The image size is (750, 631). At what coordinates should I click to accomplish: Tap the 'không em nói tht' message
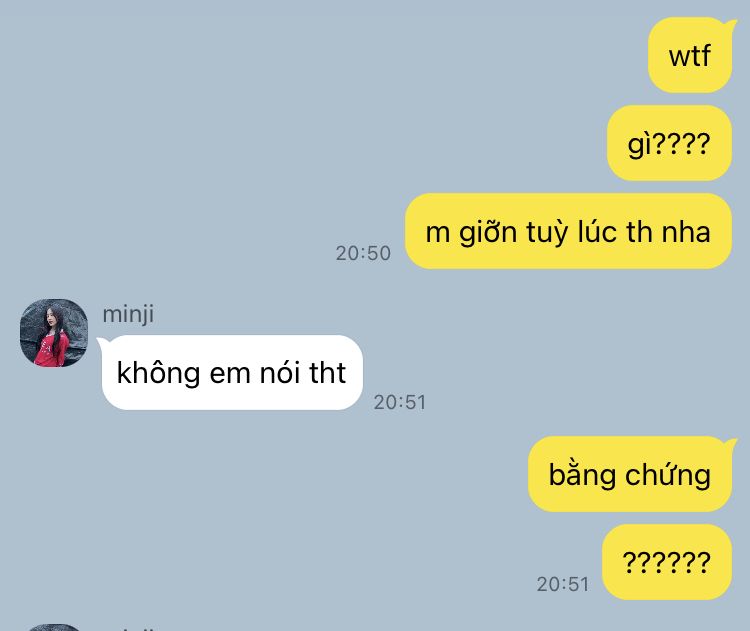coord(231,373)
